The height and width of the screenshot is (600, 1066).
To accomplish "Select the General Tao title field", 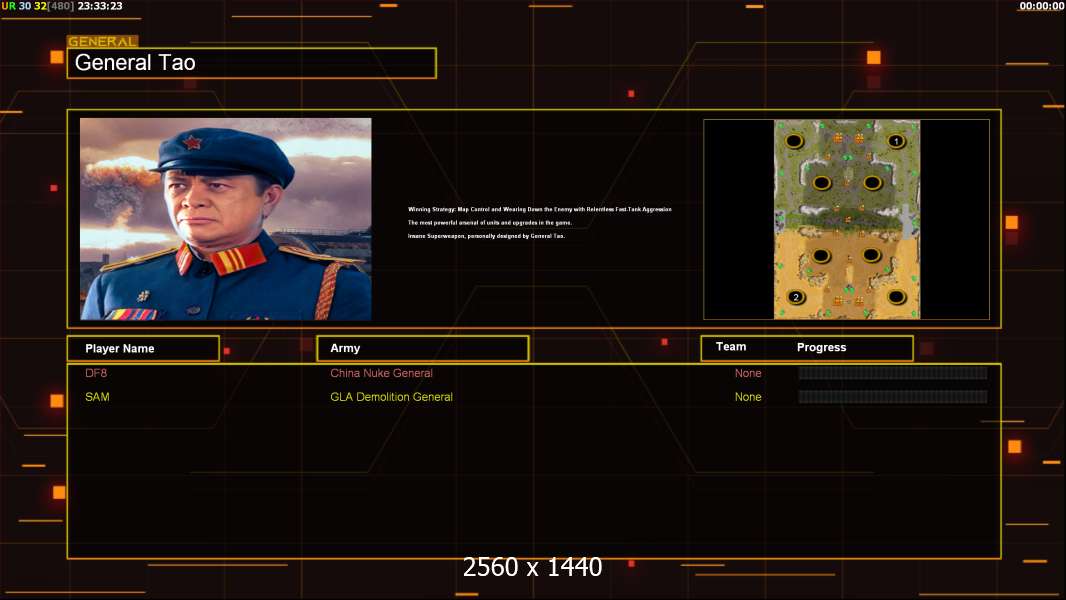I will [252, 63].
